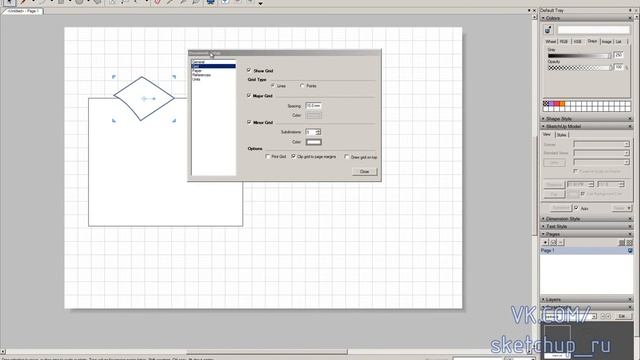The width and height of the screenshot is (640, 360).
Task: Click the Untitled - Page 1 document tab
Action: pos(23,11)
